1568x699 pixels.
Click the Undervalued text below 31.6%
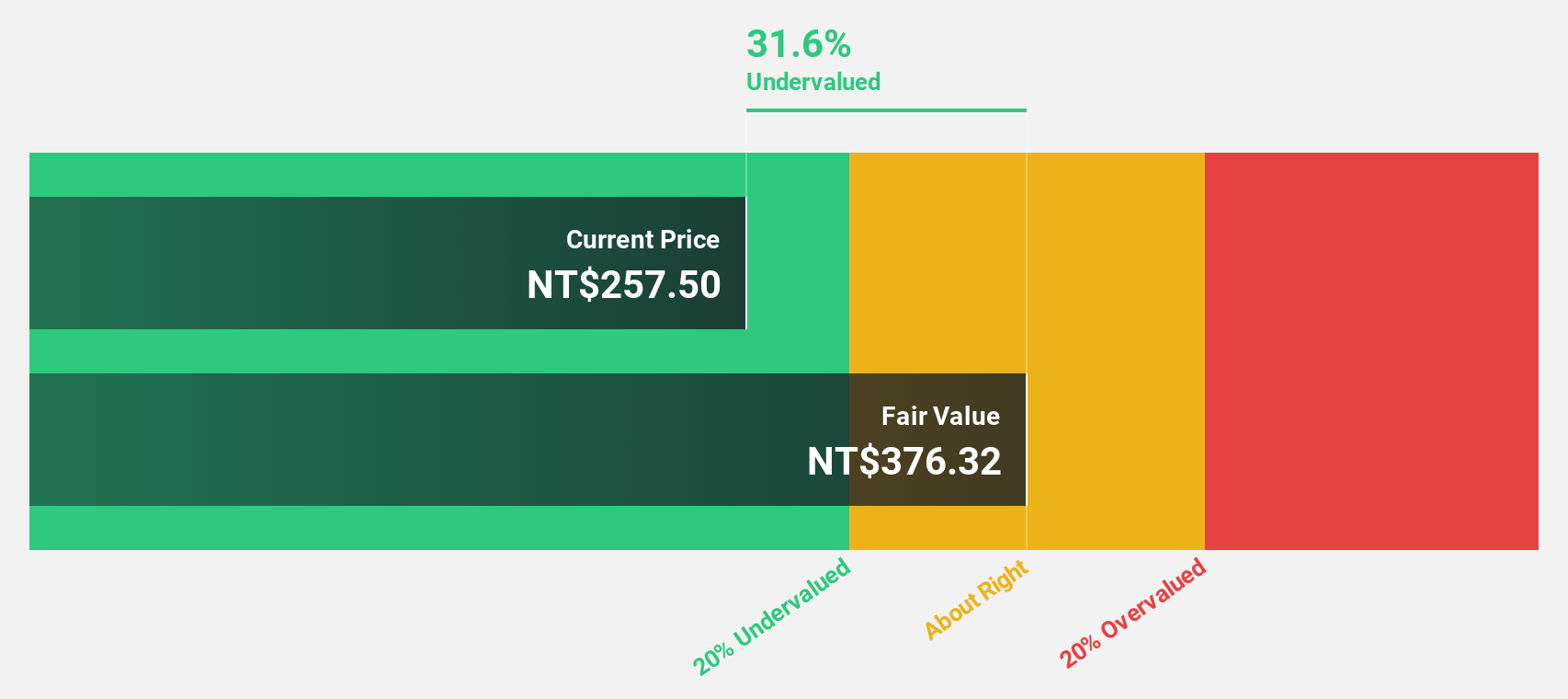[x=813, y=82]
